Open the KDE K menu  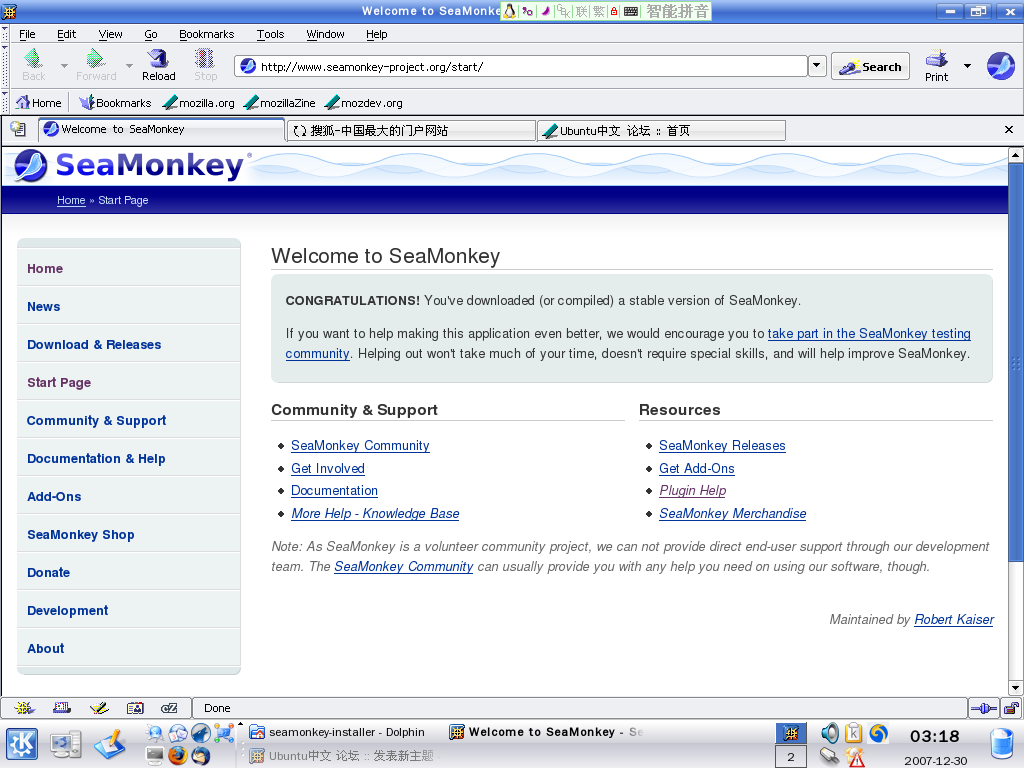point(22,744)
